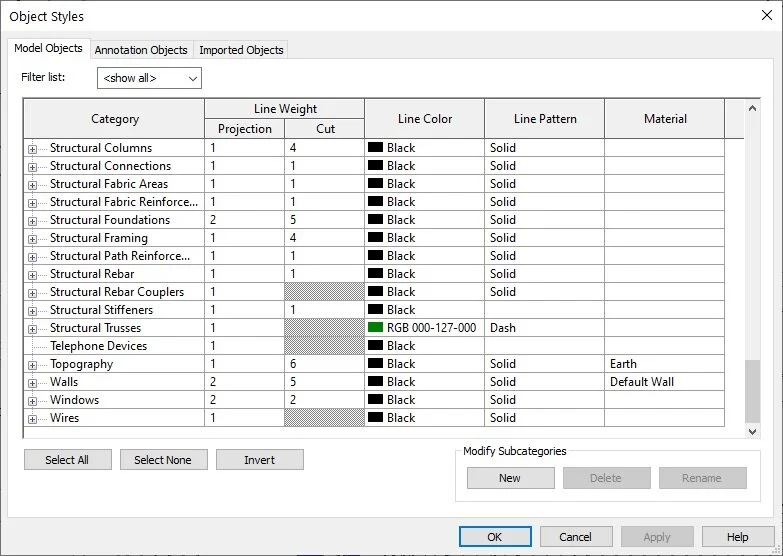Click Telephone Devices line color swatch
This screenshot has width=783, height=556.
(x=376, y=346)
